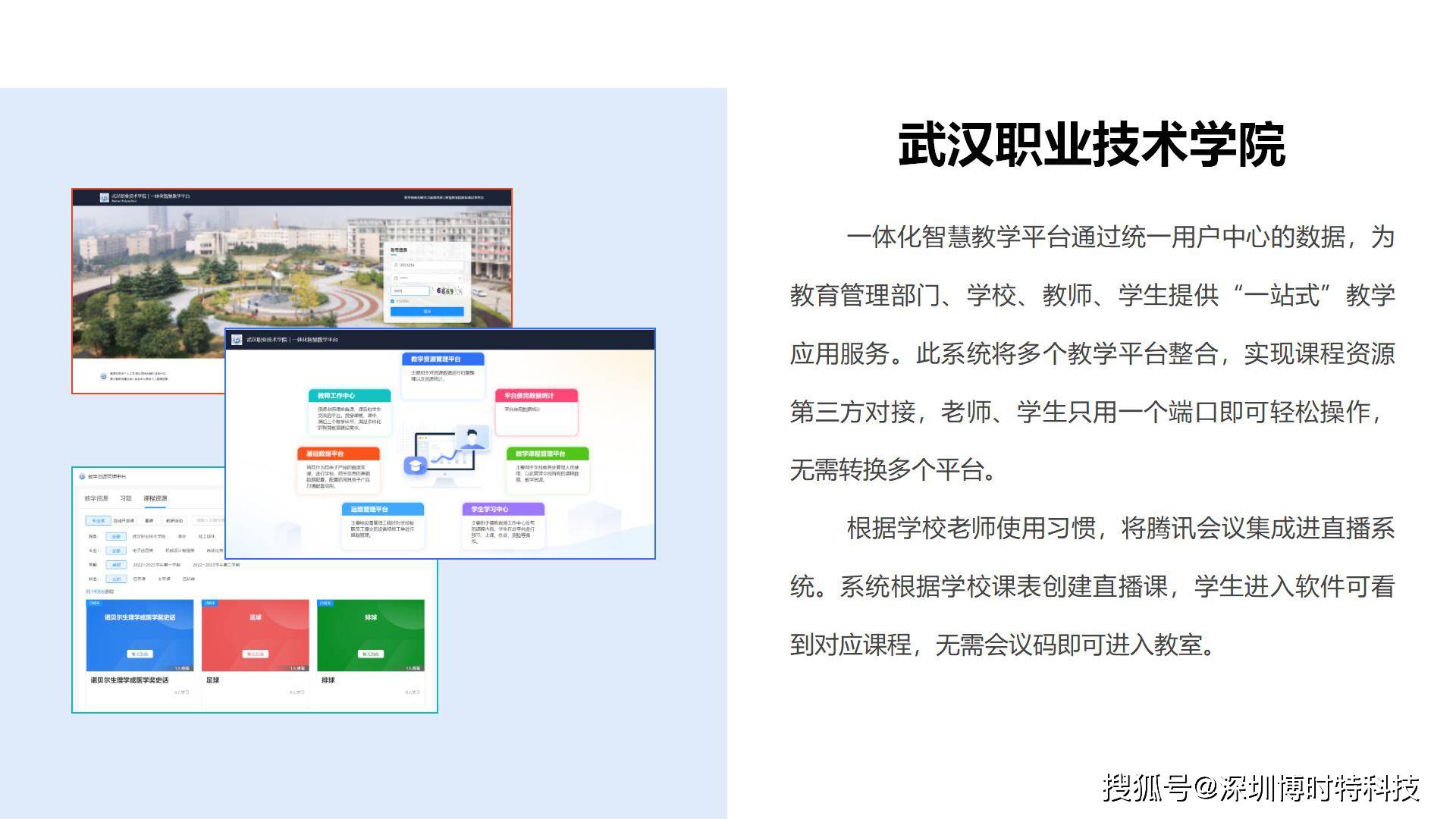Select 武汉职业技术学院 in the college filter row
Image resolution: width=1456 pixels, height=819 pixels.
[x=149, y=536]
